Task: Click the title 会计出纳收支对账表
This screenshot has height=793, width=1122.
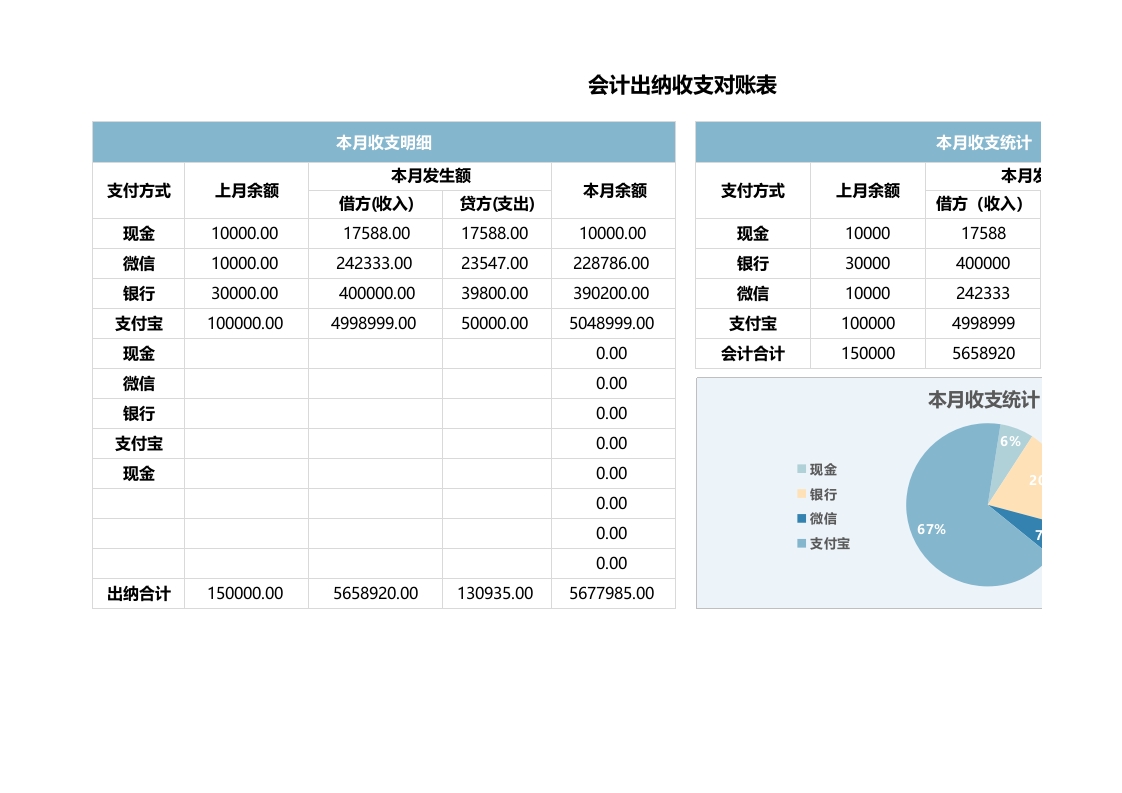Action: [x=682, y=86]
